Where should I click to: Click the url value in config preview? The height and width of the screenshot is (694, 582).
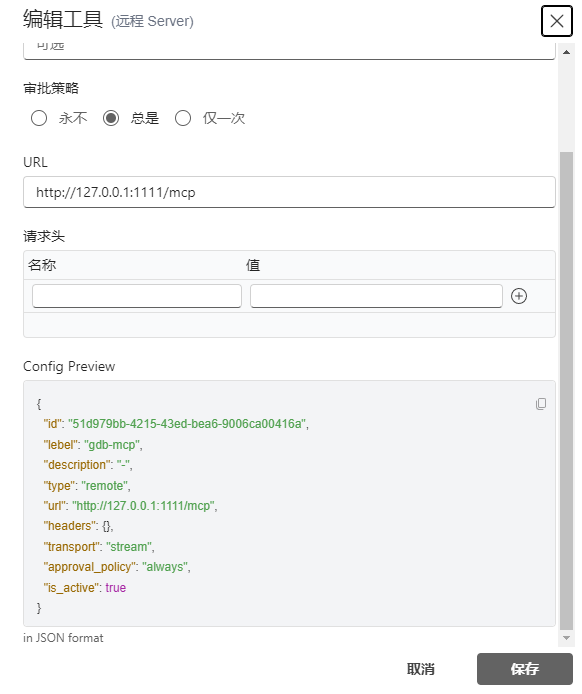click(143, 506)
